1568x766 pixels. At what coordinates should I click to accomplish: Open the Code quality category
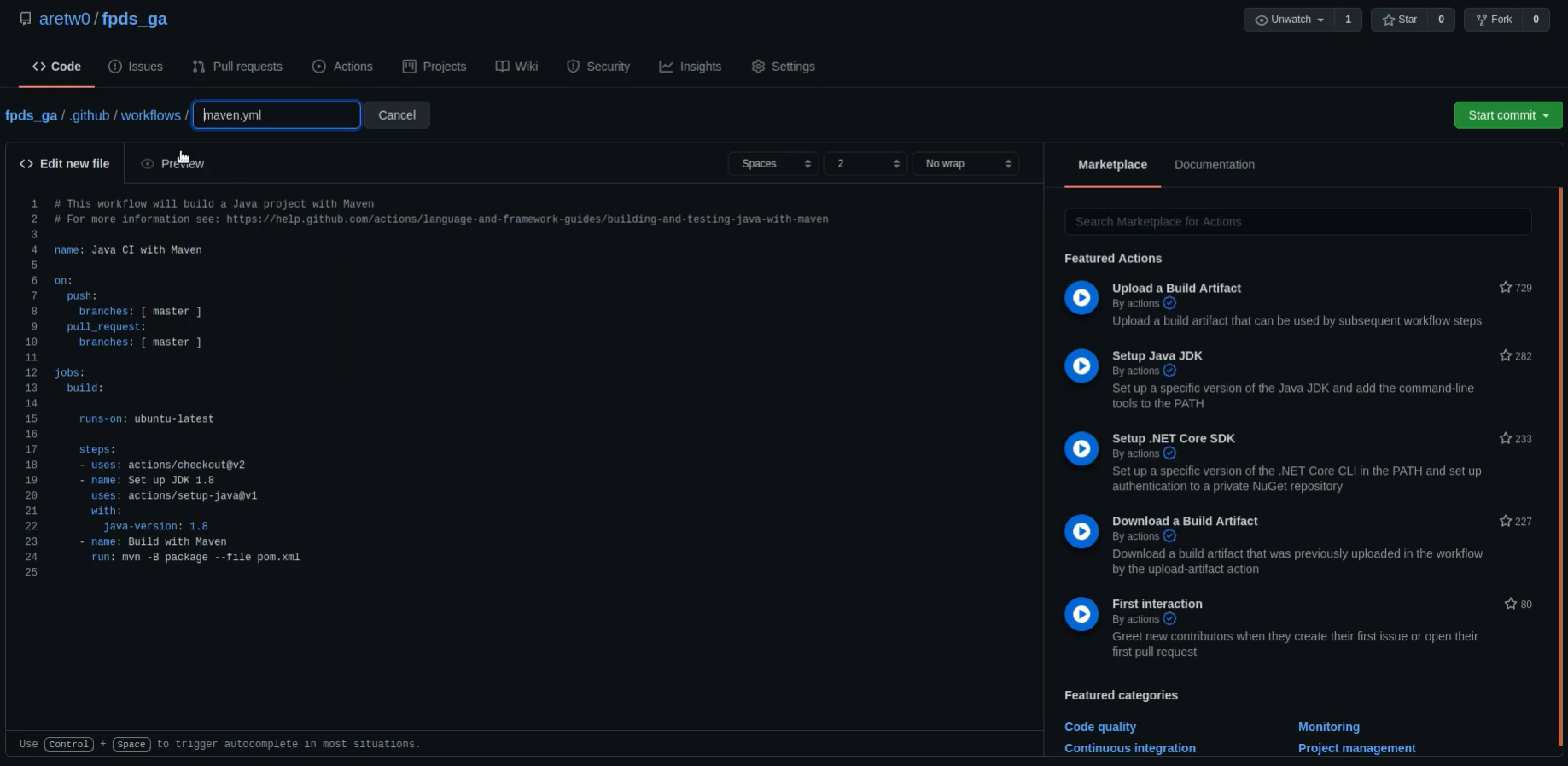[x=1100, y=727]
